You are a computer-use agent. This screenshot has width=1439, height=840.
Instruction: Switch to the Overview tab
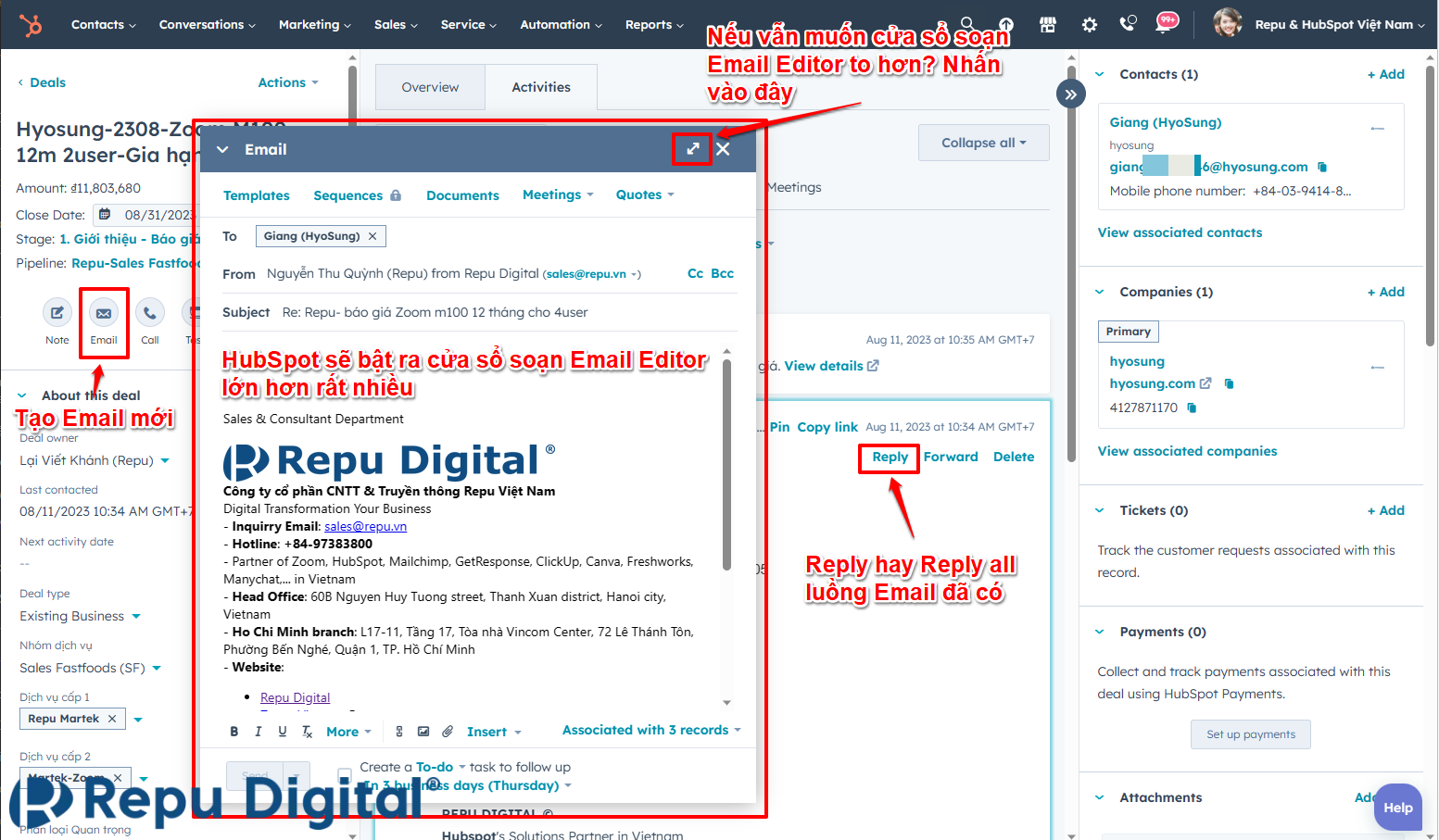[430, 87]
